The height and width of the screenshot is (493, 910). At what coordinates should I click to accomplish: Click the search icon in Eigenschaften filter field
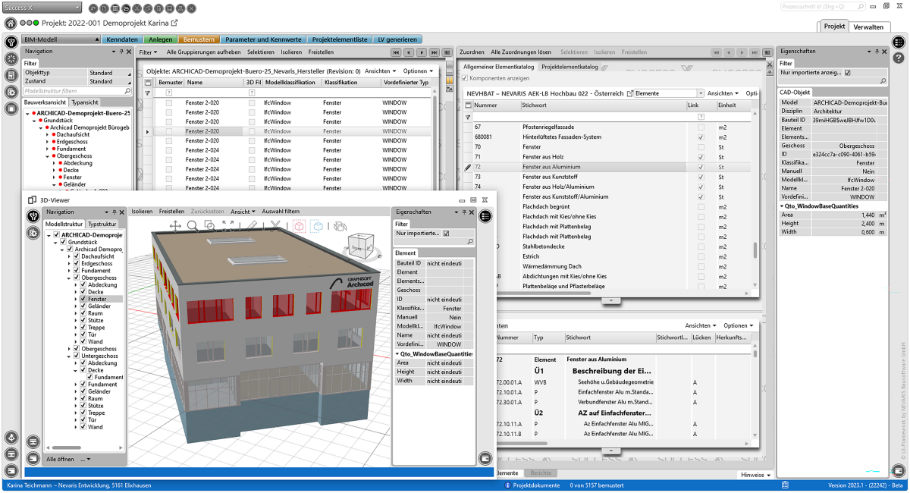pyautogui.click(x=883, y=81)
